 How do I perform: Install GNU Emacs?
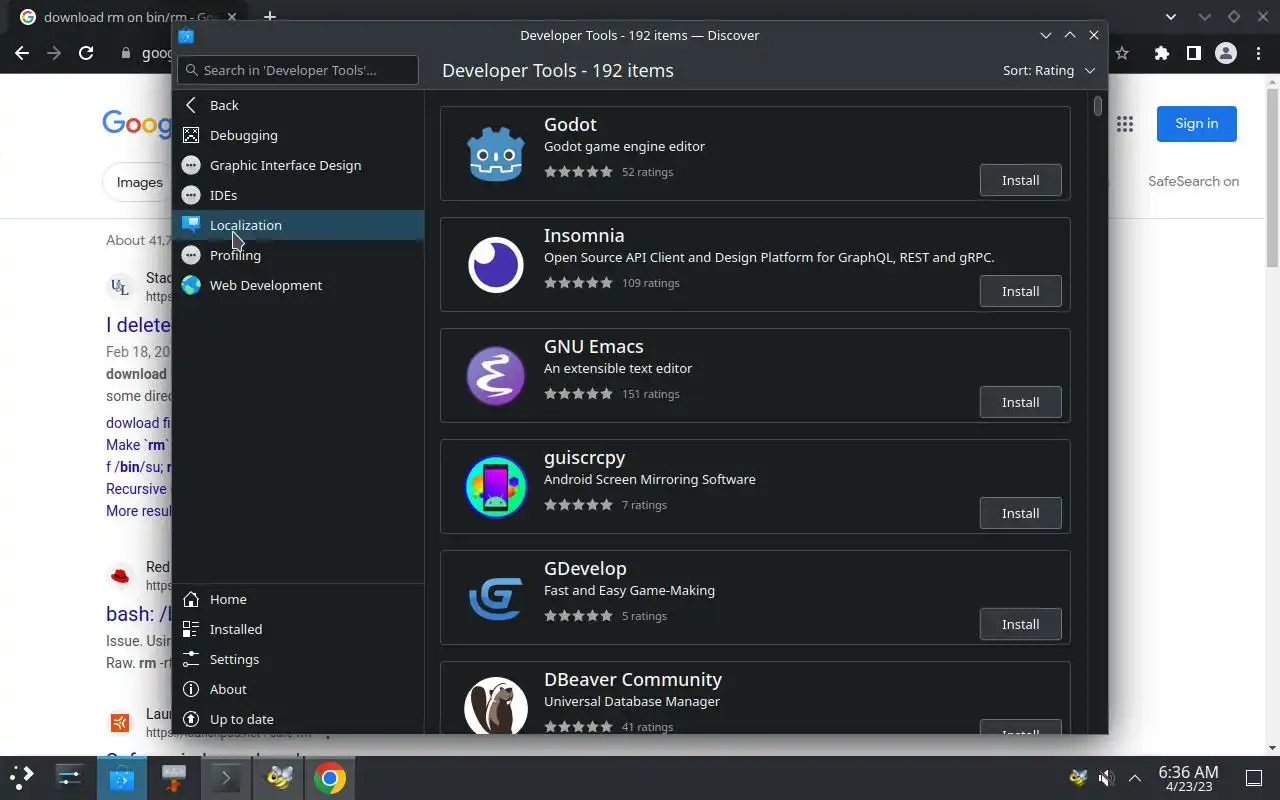(1020, 402)
